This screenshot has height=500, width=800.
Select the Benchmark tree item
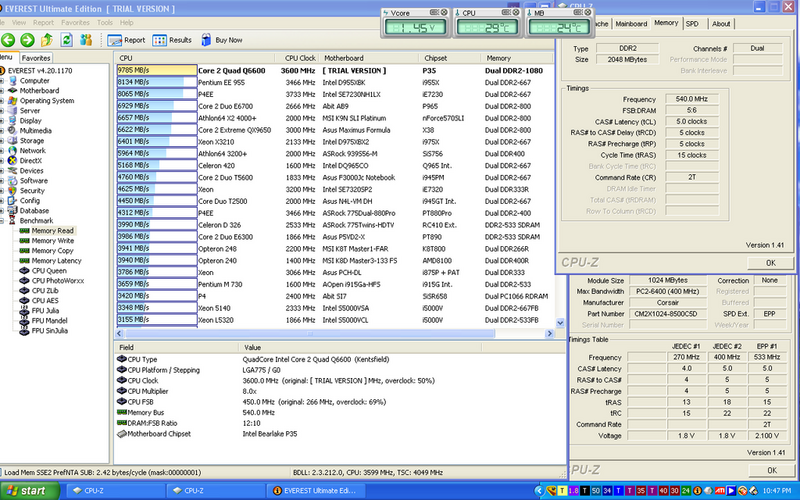pyautogui.click(x=36, y=220)
